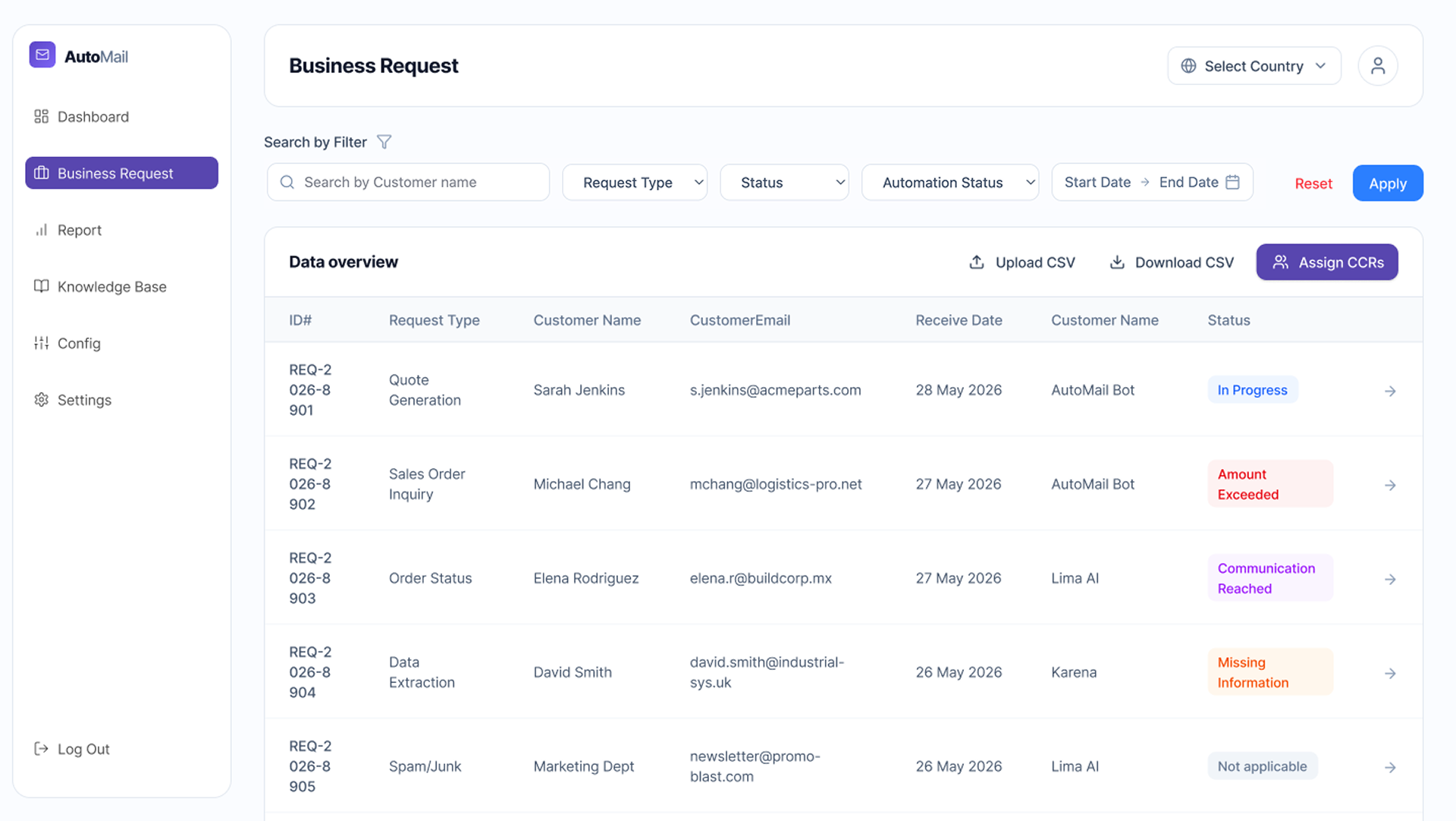Viewport: 1456px width, 821px height.
Task: Click newsletter@promo-blast.com email
Action: point(755,766)
